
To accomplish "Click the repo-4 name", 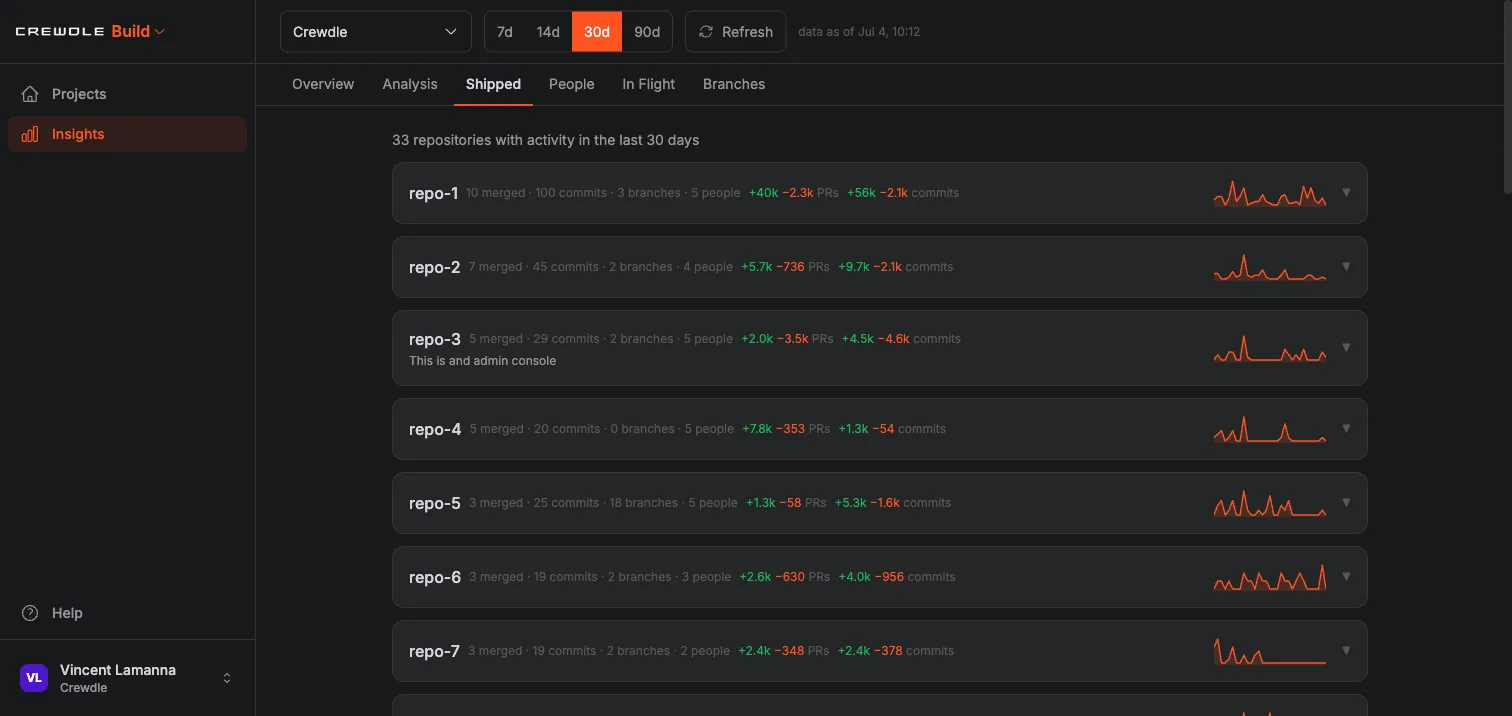I will pyautogui.click(x=435, y=429).
